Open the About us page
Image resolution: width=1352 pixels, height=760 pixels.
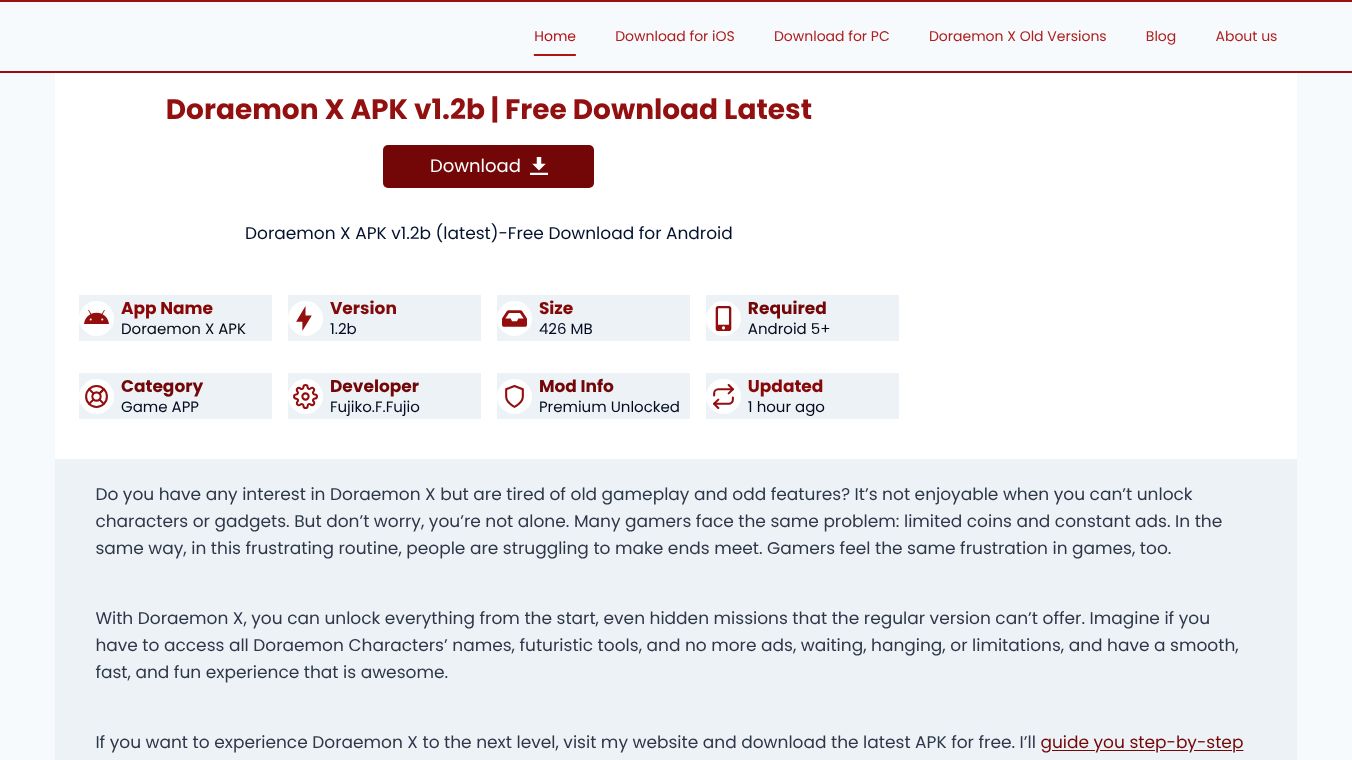point(1246,36)
